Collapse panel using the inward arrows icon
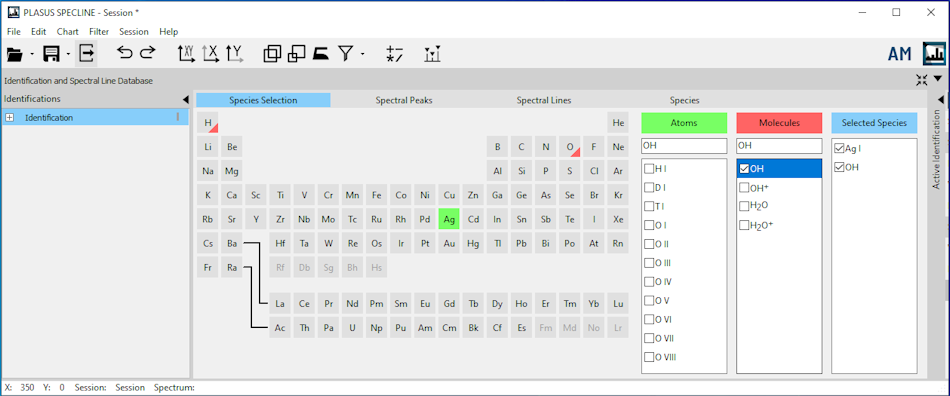Image resolution: width=950 pixels, height=396 pixels. point(922,79)
